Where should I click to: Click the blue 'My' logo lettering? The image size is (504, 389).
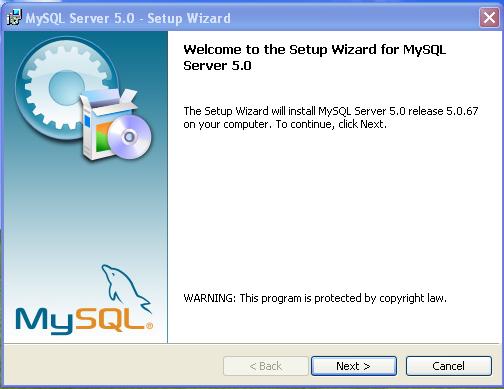tap(44, 321)
